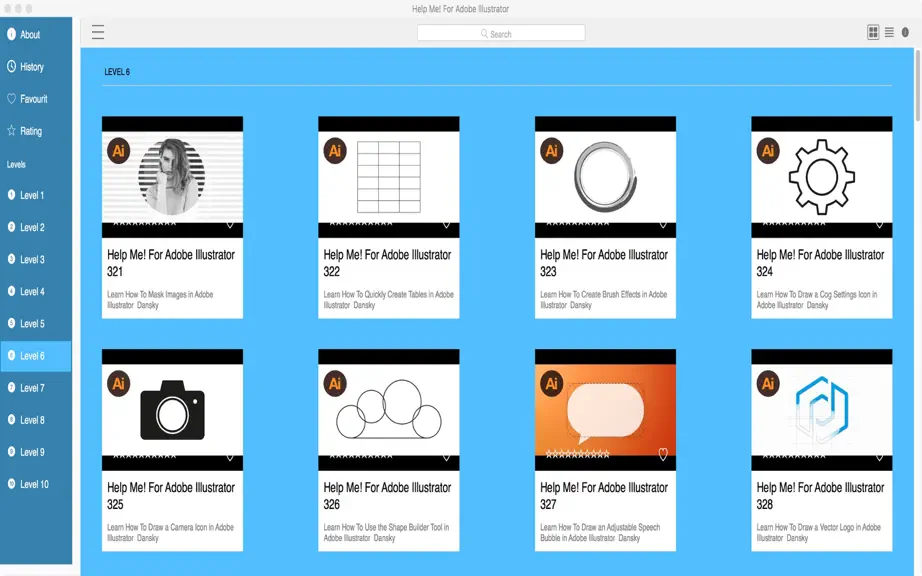Switch to list view layout

pos(889,32)
